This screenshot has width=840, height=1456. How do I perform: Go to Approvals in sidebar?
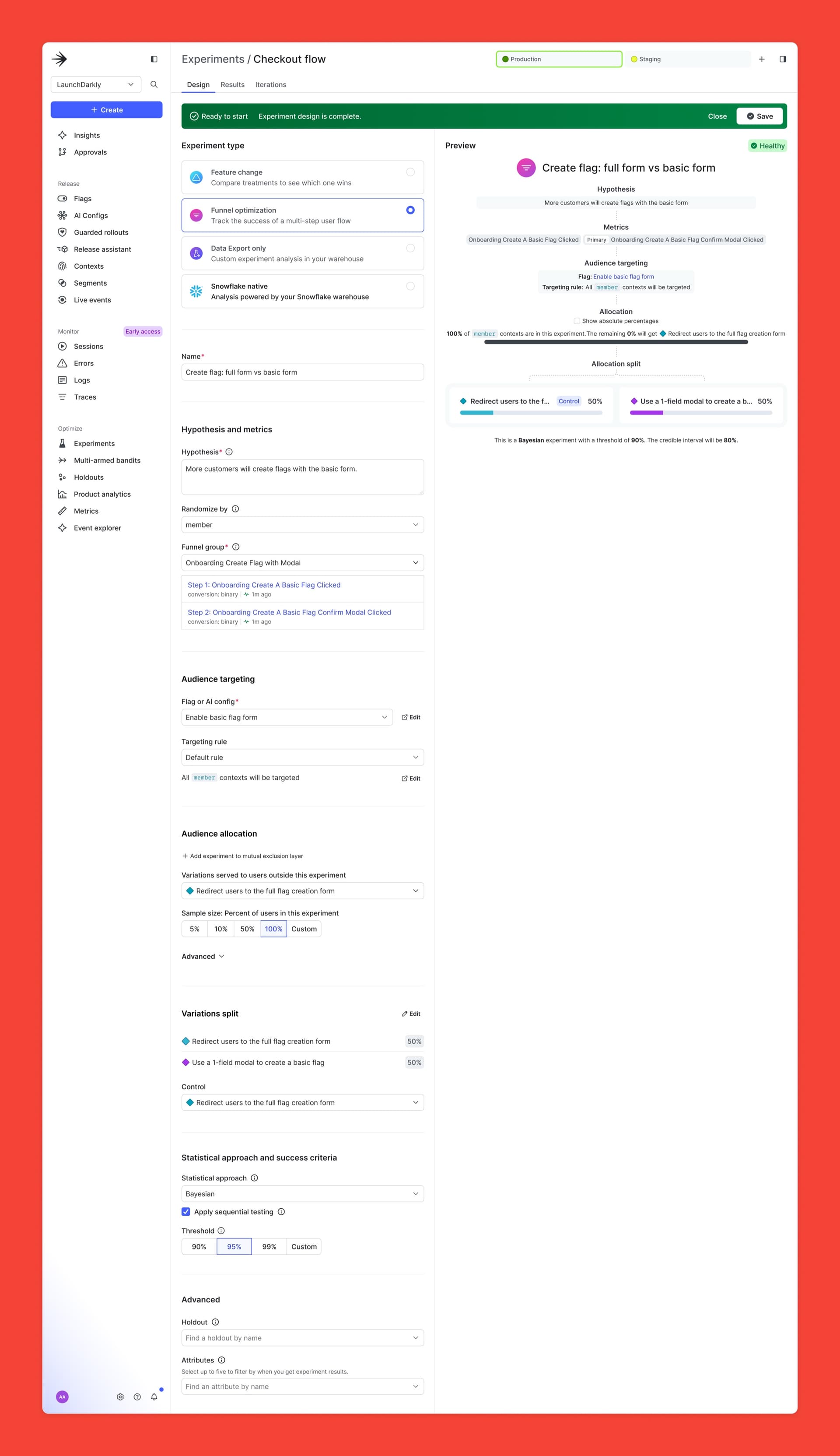[x=90, y=152]
